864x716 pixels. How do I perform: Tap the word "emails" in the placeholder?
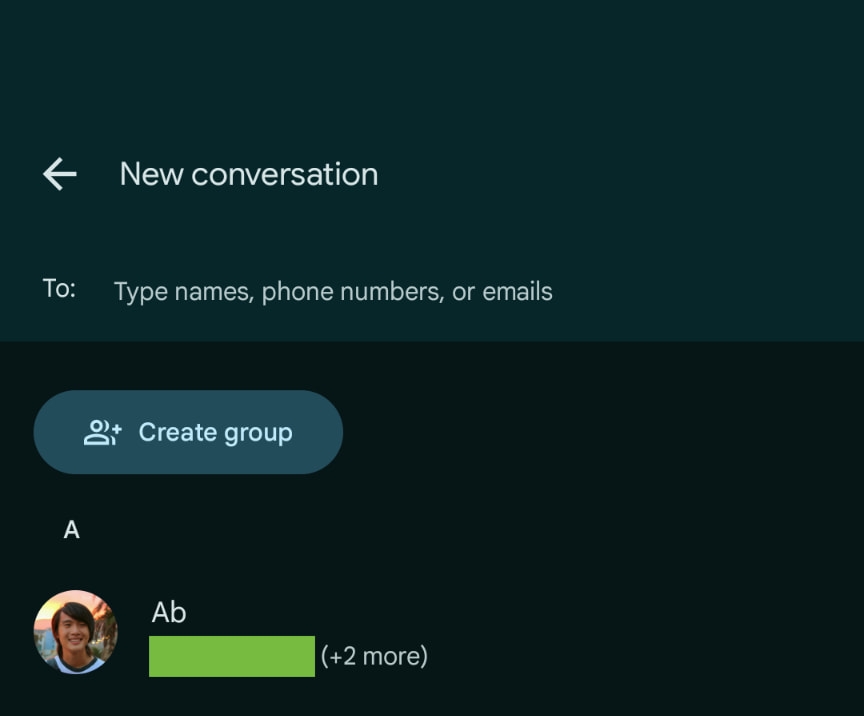tap(517, 291)
